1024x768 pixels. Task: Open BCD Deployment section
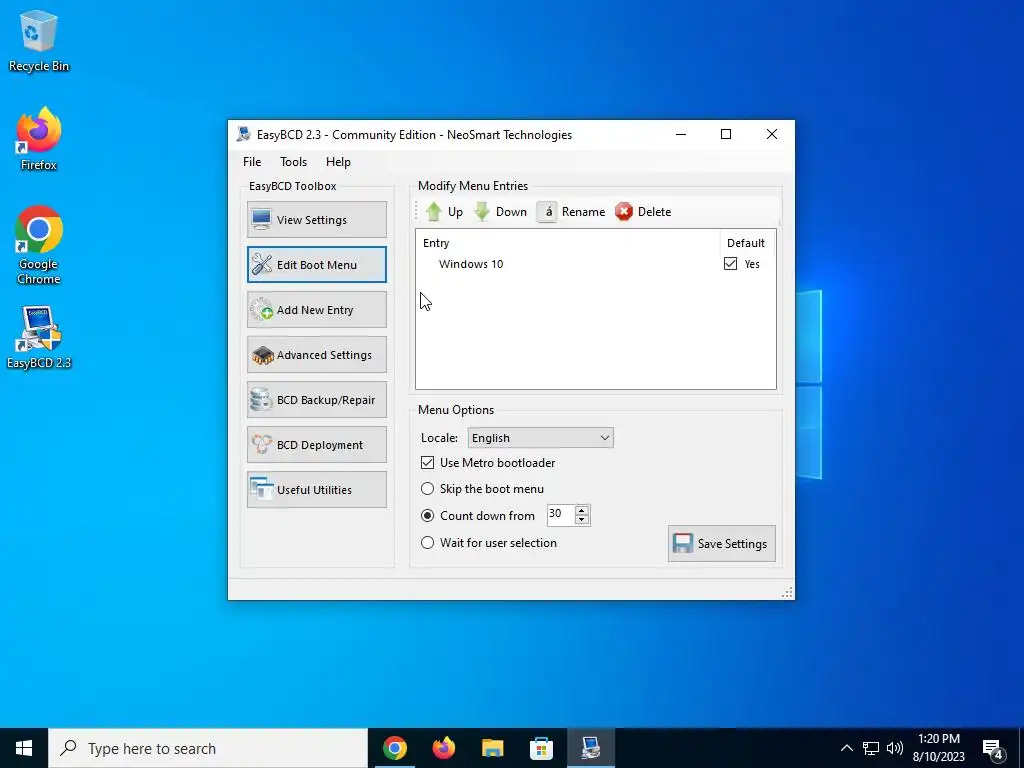click(317, 445)
